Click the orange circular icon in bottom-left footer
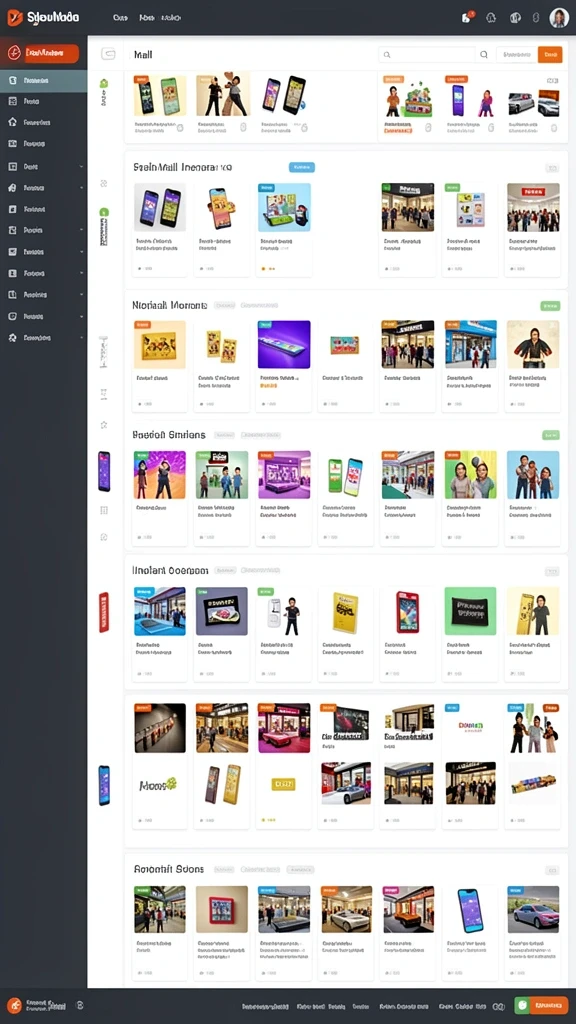Viewport: 576px width, 1024px height. point(14,1006)
